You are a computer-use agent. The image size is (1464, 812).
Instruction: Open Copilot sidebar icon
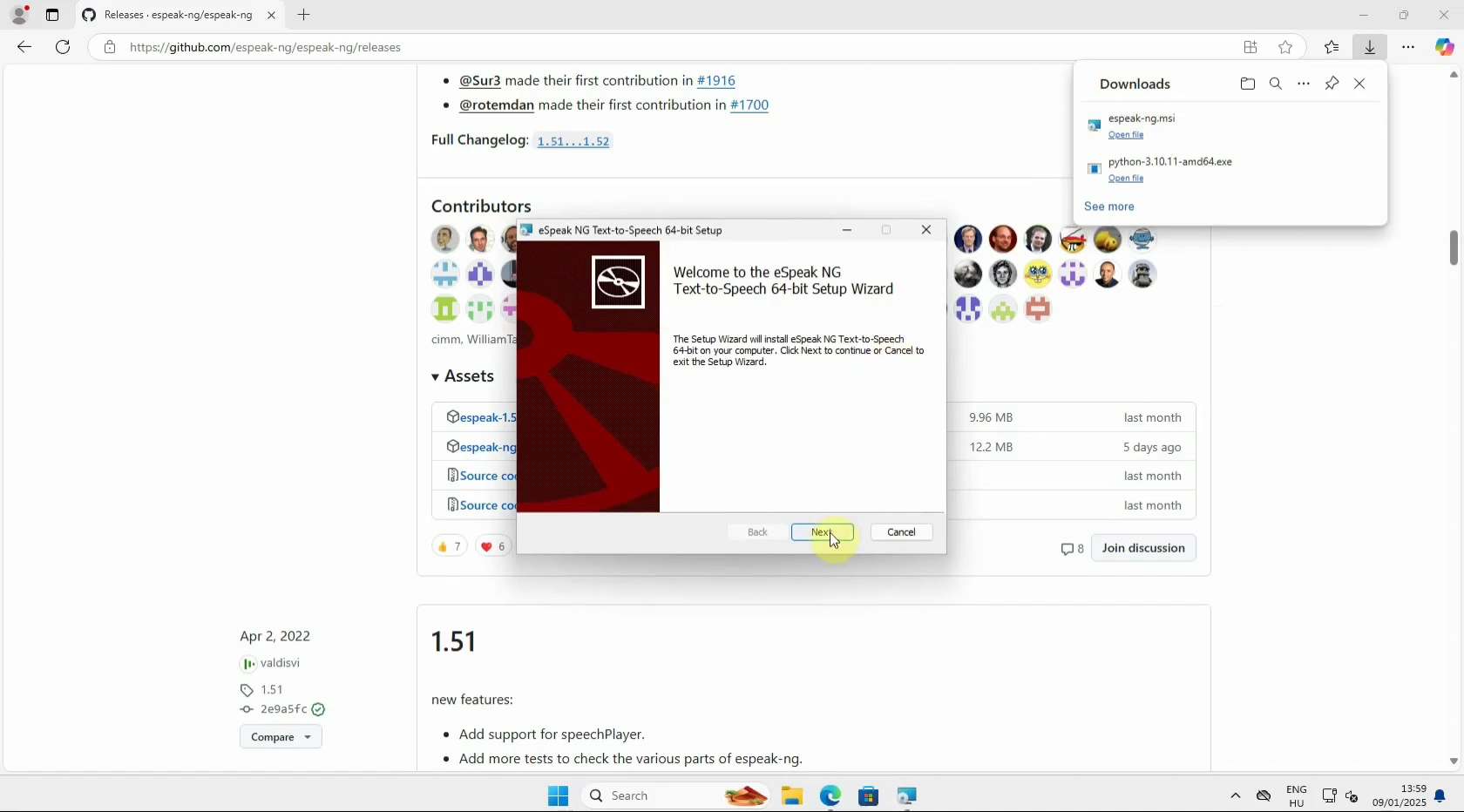[x=1444, y=47]
